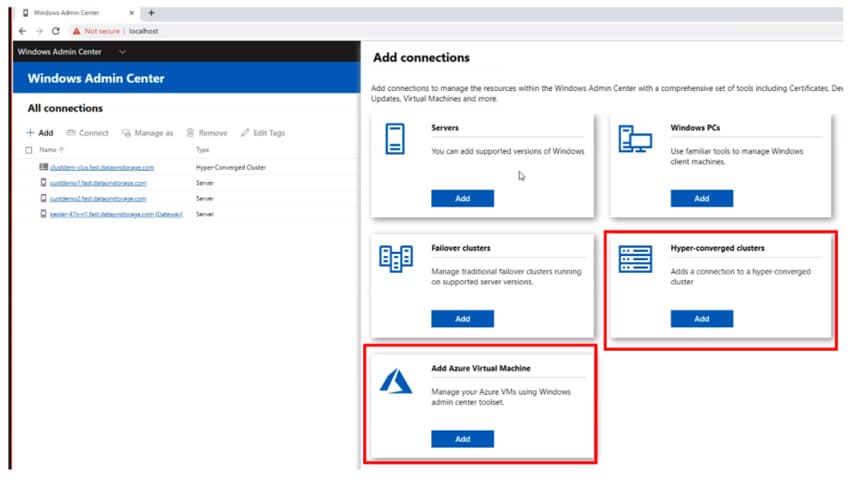
Task: Click the Hyper-converged clusters card title
Action: 717,248
